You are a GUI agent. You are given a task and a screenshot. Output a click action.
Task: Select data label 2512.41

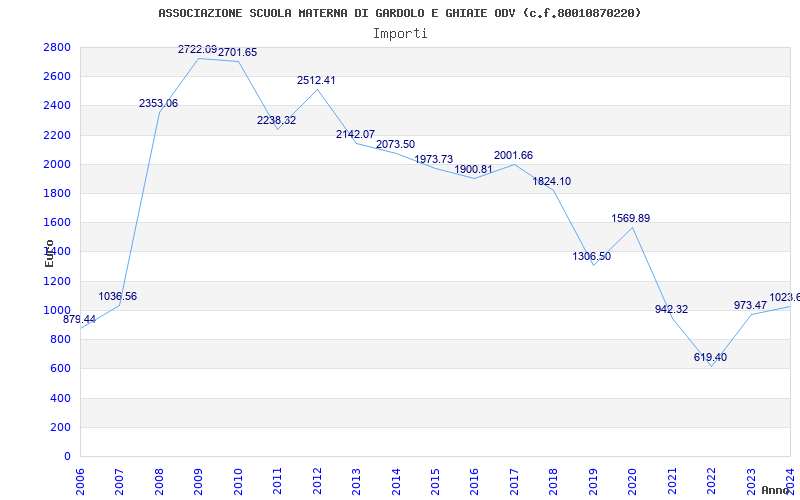[x=316, y=81]
